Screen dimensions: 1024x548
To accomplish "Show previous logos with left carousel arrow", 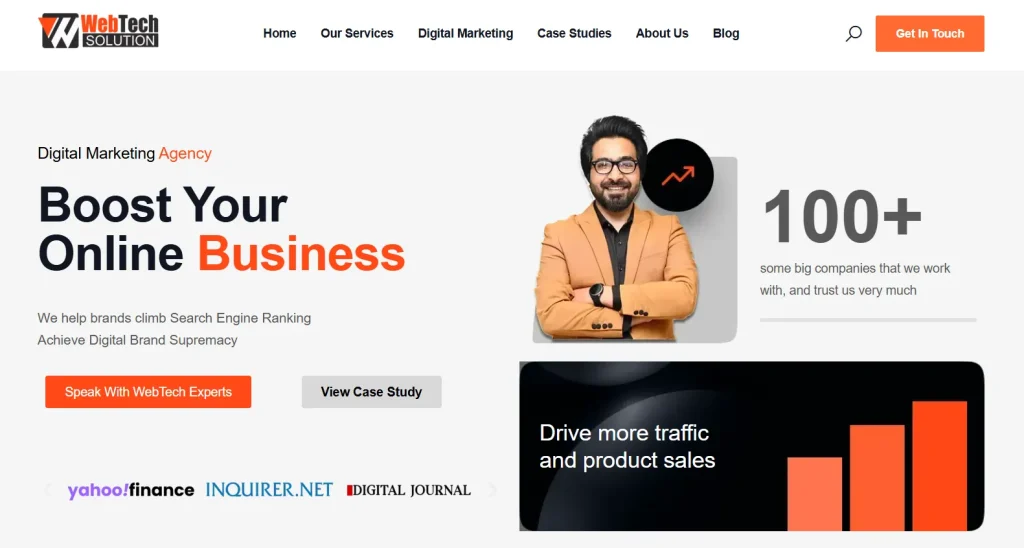I will click(48, 490).
